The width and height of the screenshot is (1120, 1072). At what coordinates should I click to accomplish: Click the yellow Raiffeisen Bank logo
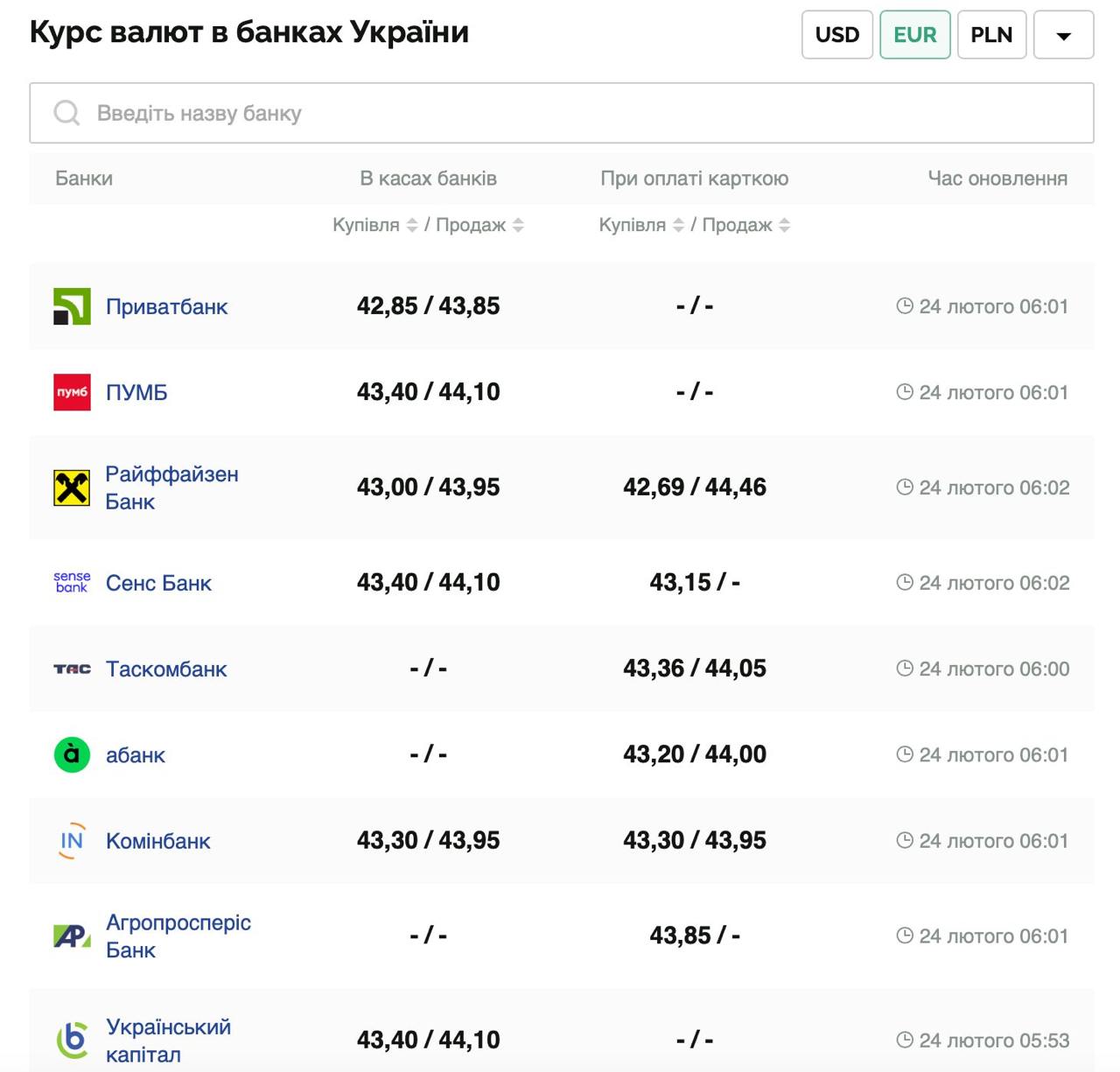pos(72,487)
